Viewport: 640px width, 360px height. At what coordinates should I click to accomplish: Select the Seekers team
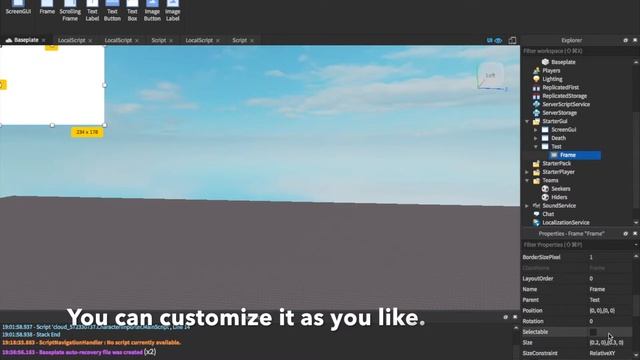pos(560,189)
